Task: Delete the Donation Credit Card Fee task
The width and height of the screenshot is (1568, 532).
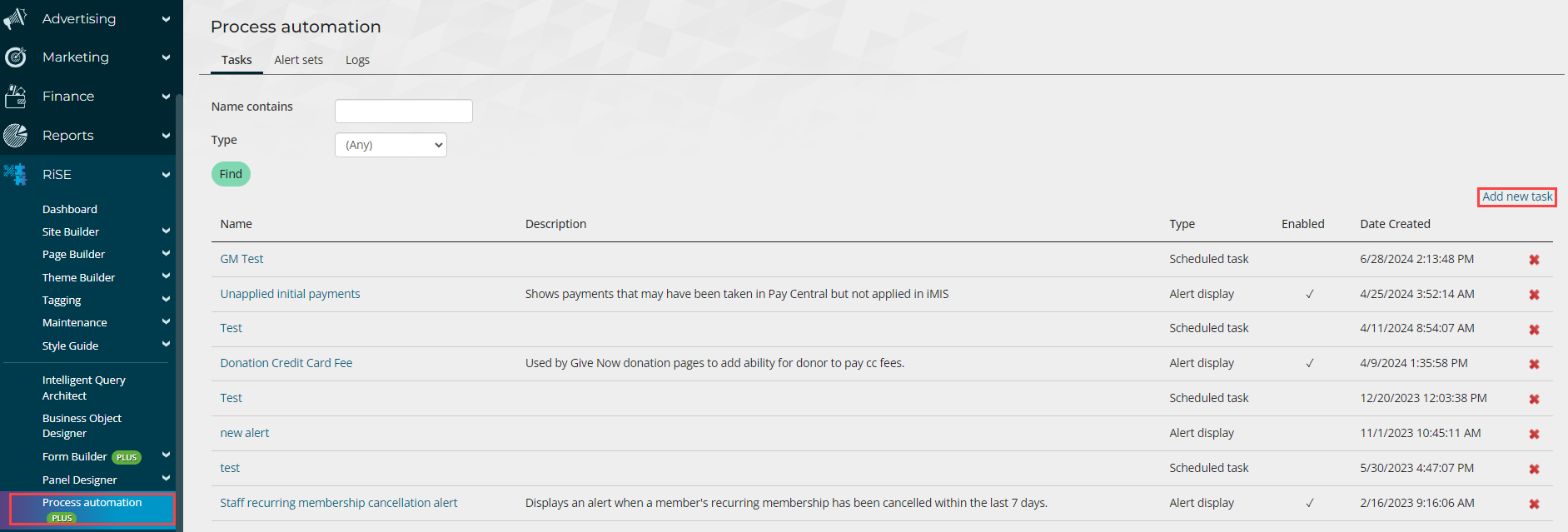Action: (x=1534, y=364)
